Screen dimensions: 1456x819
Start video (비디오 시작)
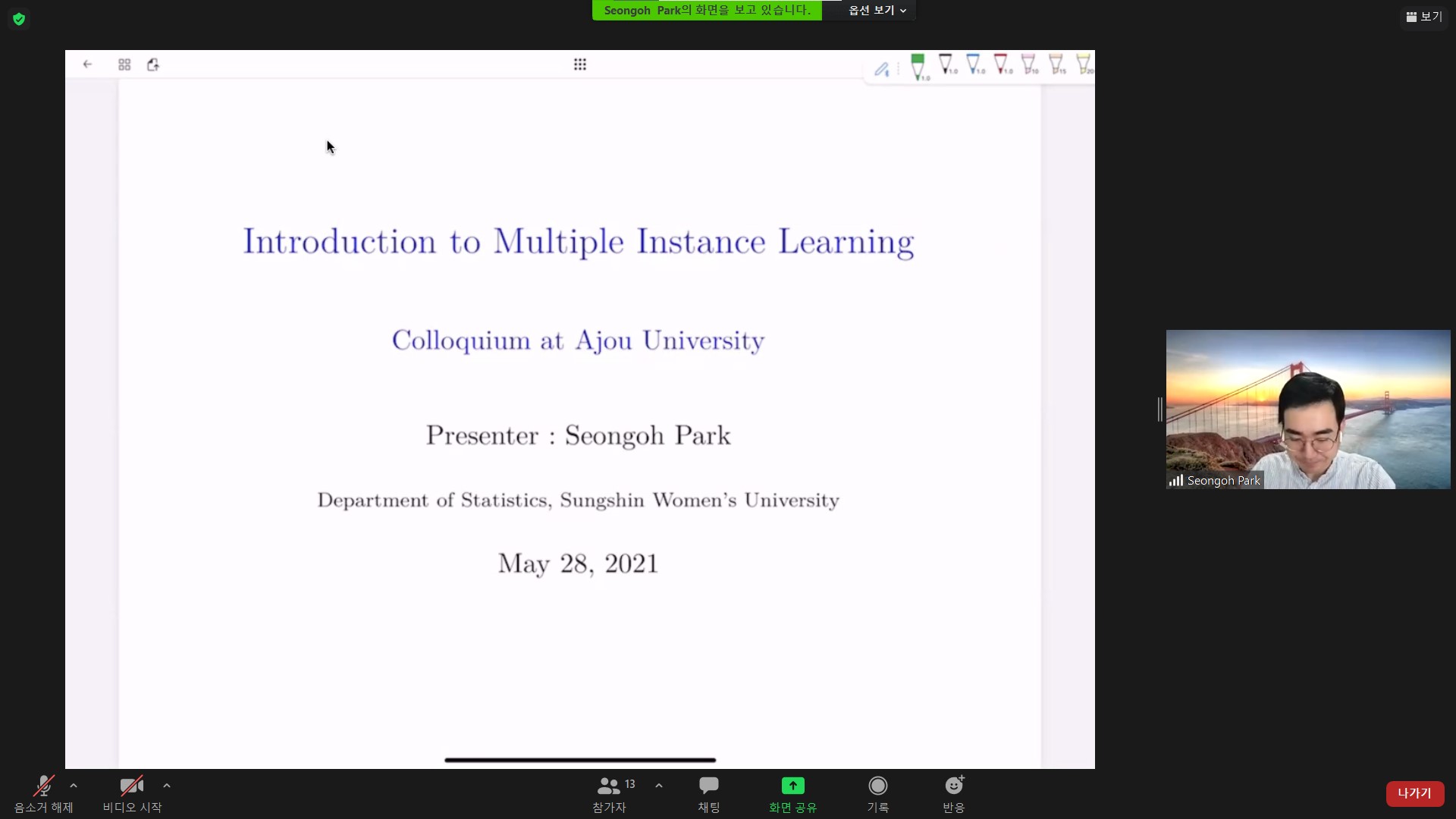coord(132,794)
